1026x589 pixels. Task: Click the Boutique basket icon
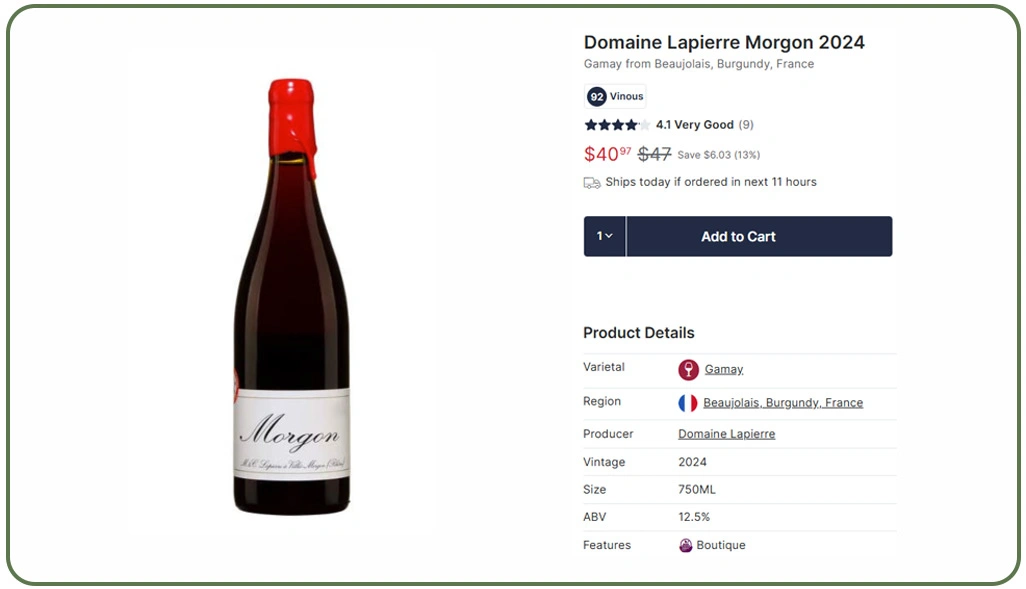(x=685, y=545)
